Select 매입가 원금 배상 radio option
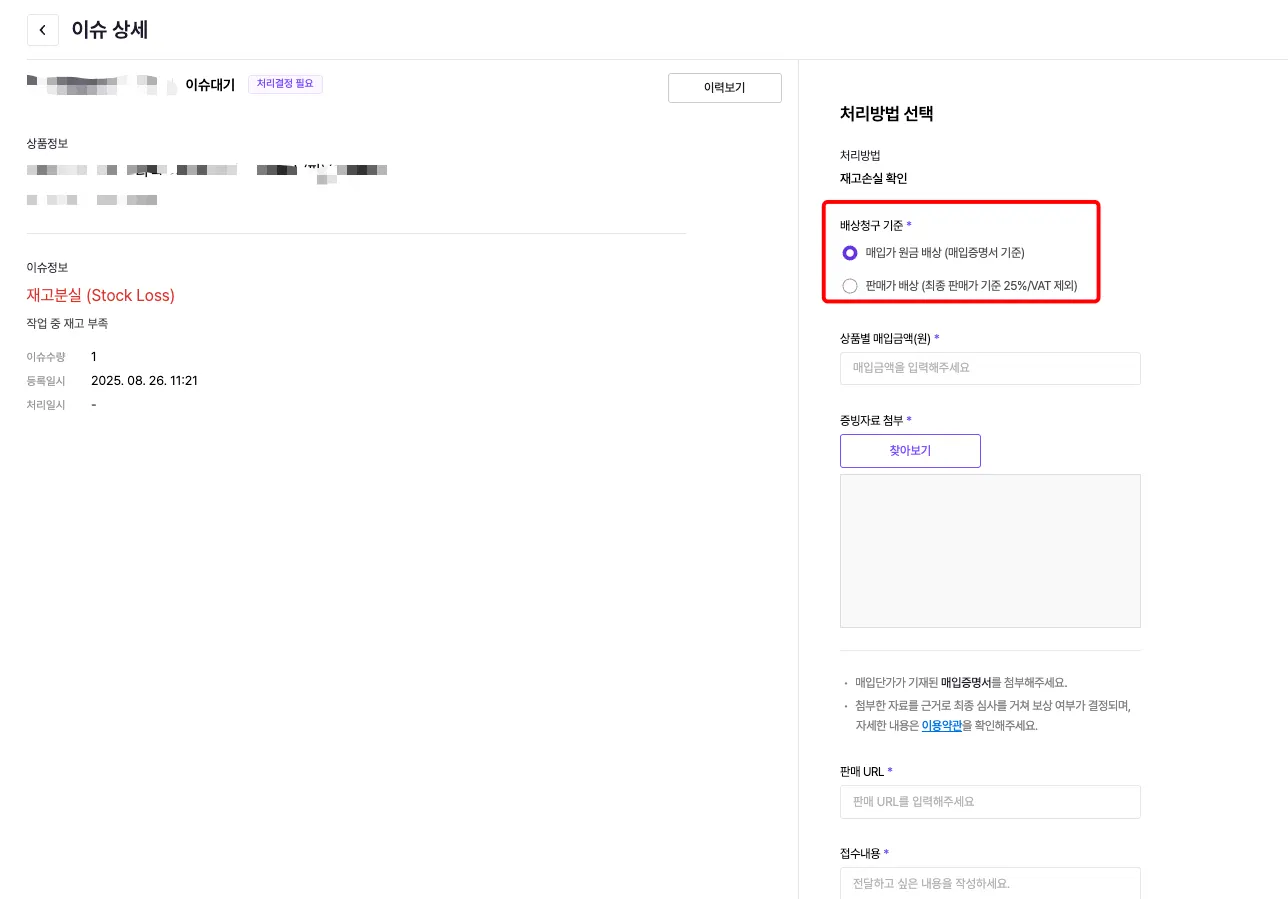Viewport: 1288px width, 899px height. pos(850,252)
